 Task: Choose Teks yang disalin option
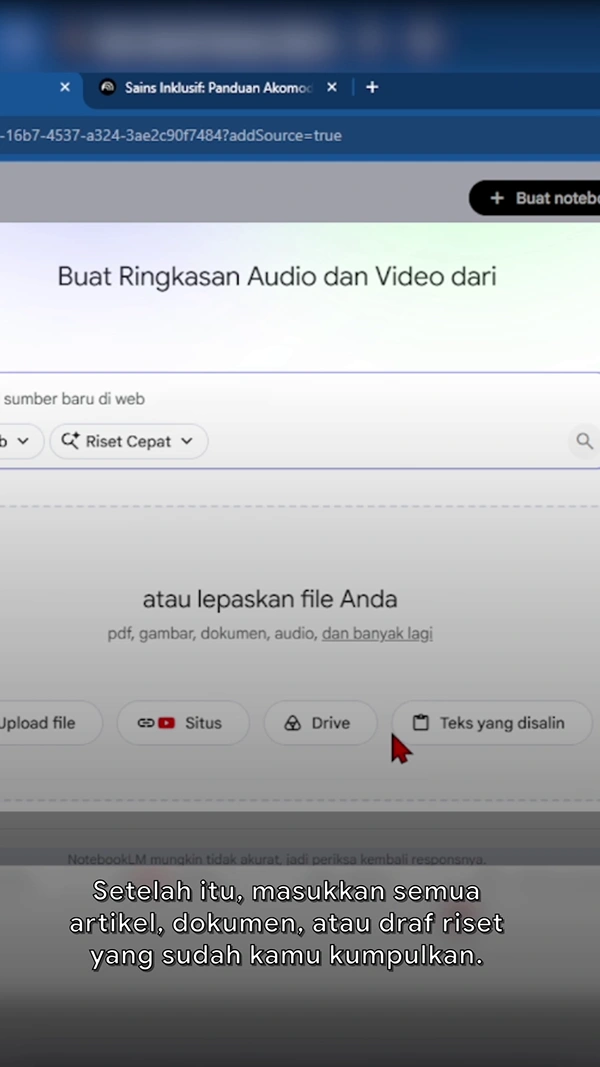493,723
